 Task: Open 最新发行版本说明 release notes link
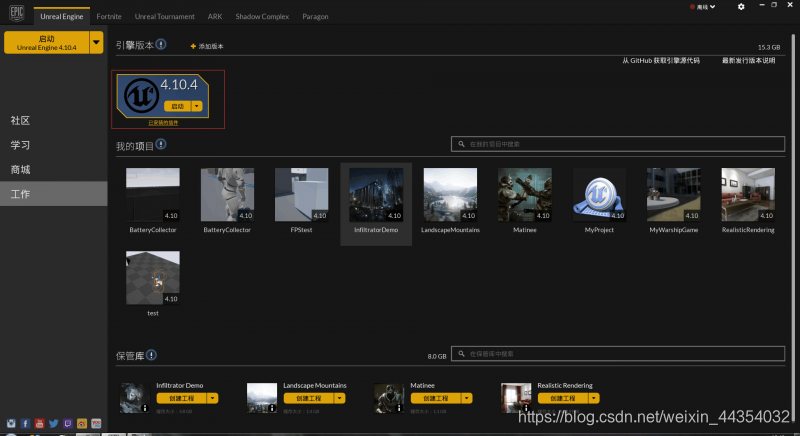748,61
